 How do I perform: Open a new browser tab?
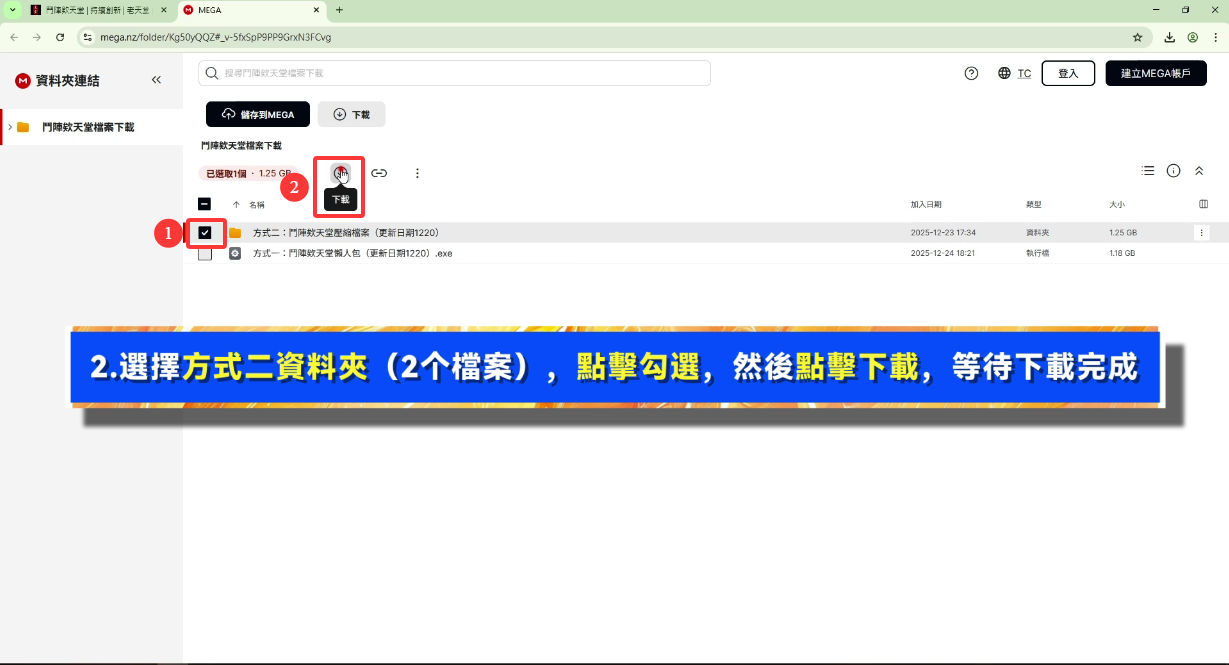[339, 10]
